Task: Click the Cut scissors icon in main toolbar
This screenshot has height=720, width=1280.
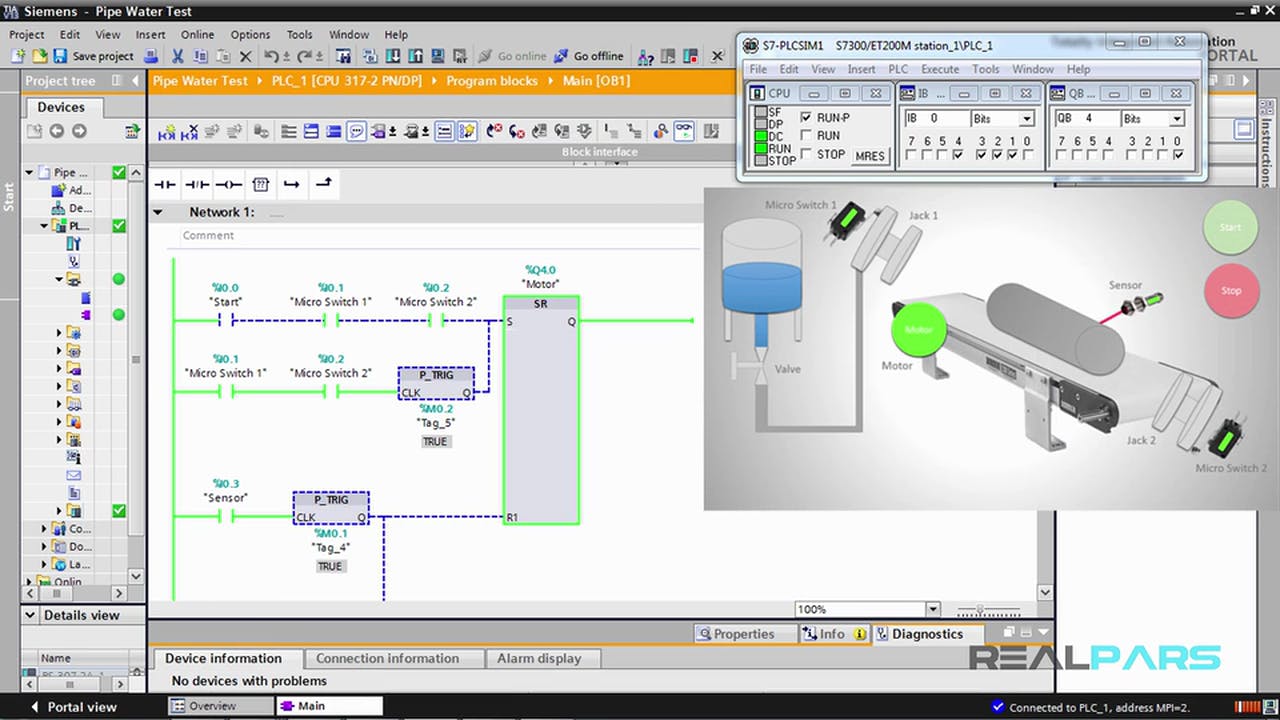Action: click(178, 56)
